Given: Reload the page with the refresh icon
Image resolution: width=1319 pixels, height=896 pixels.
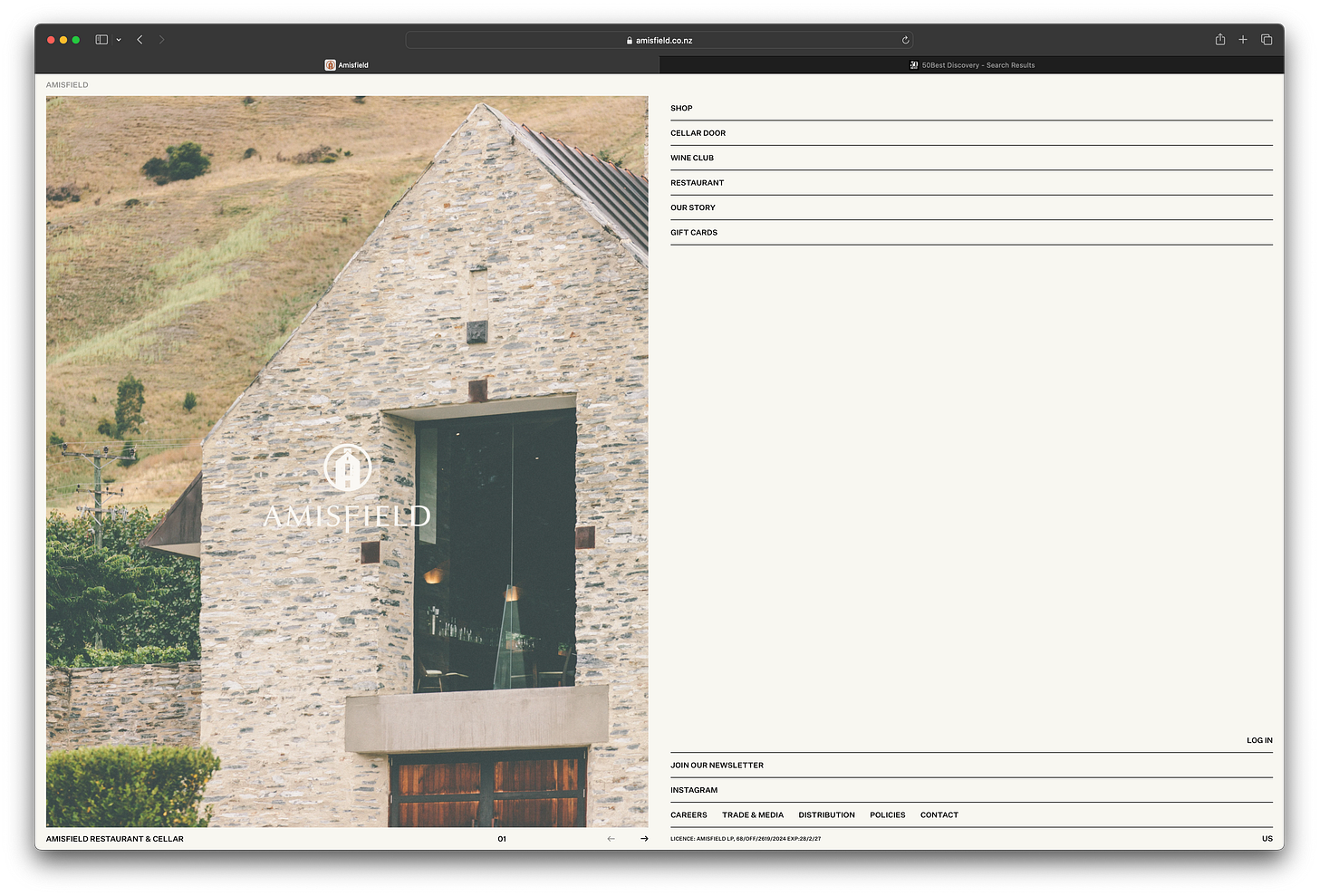Looking at the screenshot, I should (x=905, y=40).
